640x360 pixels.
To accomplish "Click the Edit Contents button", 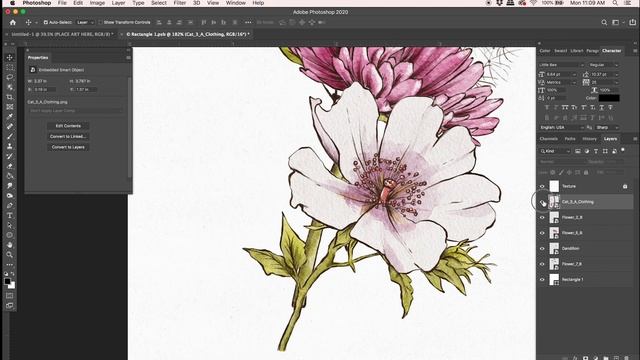I will click(x=68, y=126).
